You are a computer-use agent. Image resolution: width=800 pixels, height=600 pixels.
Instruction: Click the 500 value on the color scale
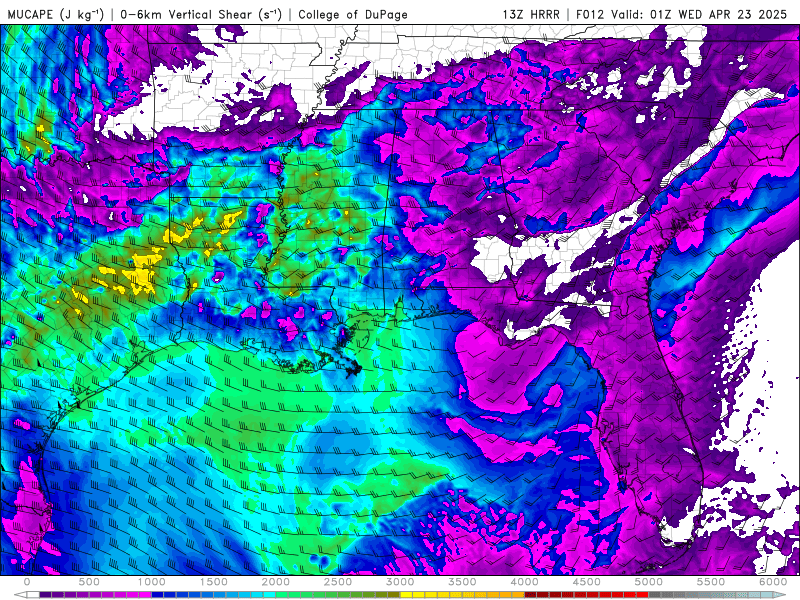pos(89,582)
